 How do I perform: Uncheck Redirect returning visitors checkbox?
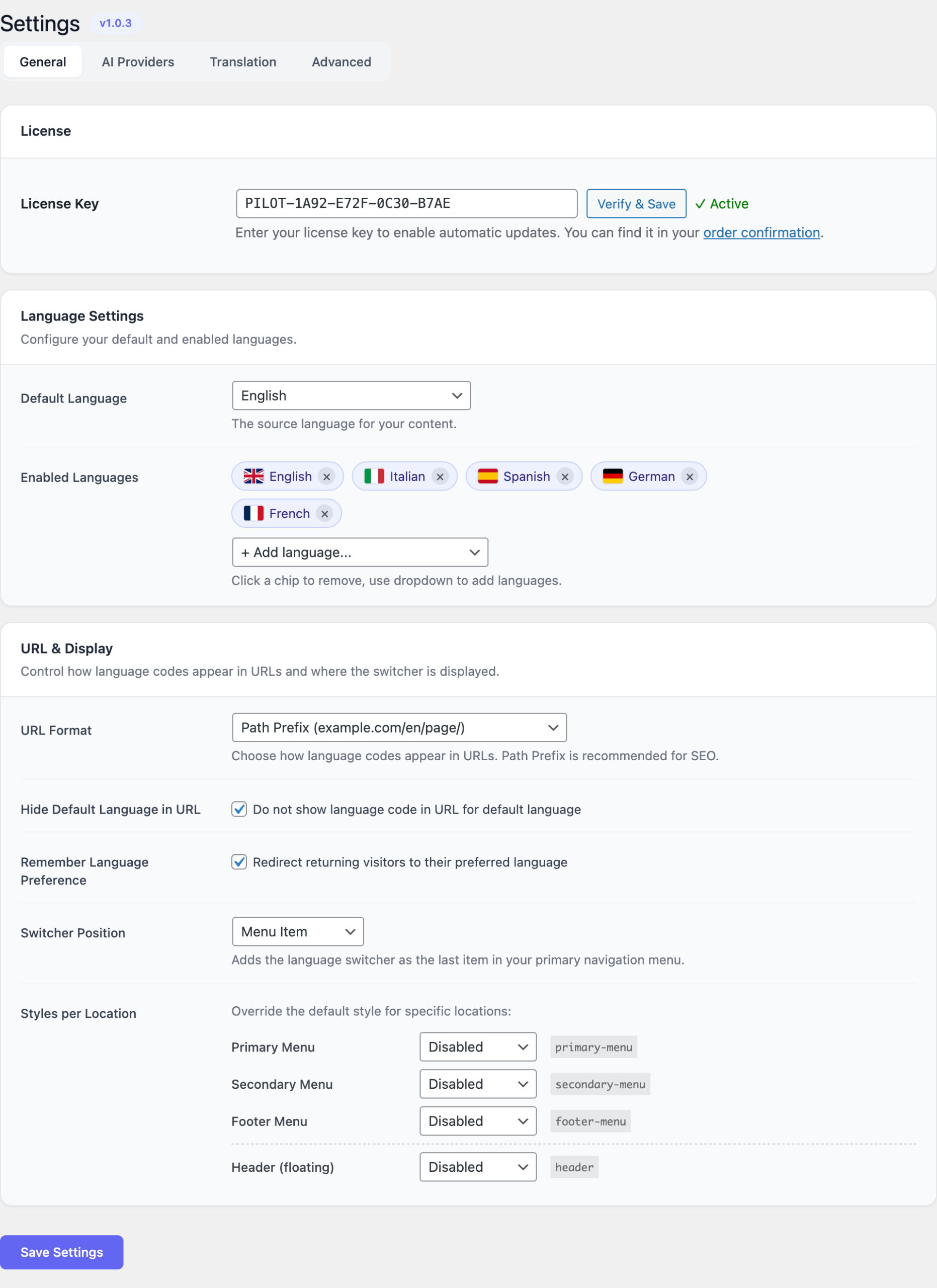coord(239,862)
